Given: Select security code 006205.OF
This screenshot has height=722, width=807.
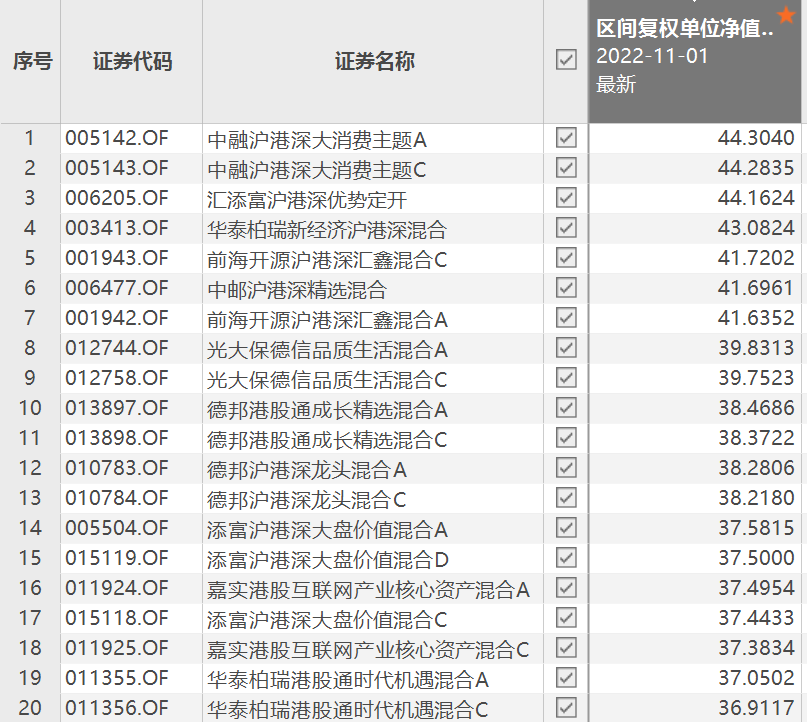Looking at the screenshot, I should (117, 198).
